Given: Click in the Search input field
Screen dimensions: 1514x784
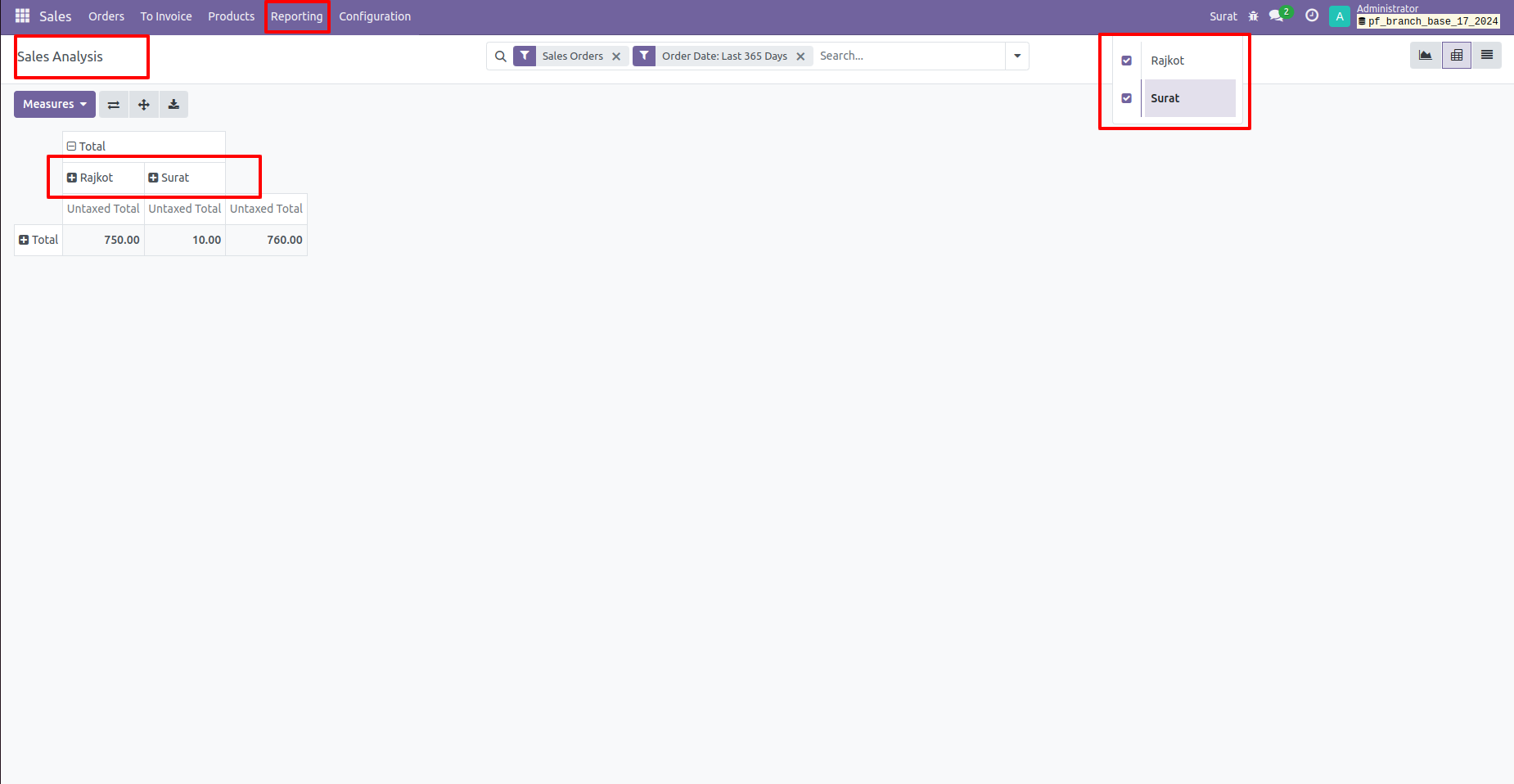Looking at the screenshot, I should tap(908, 56).
